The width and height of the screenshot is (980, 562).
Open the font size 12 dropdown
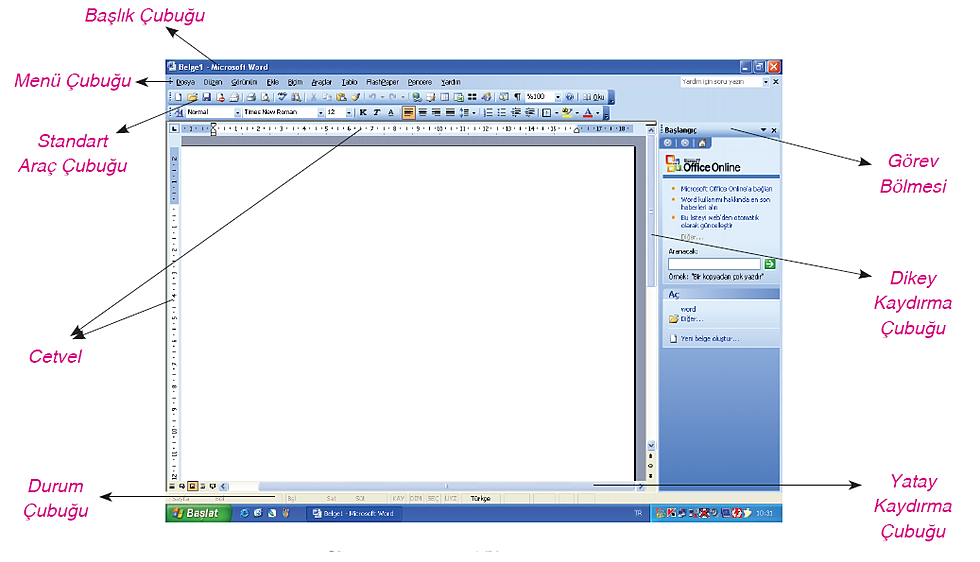(x=349, y=113)
